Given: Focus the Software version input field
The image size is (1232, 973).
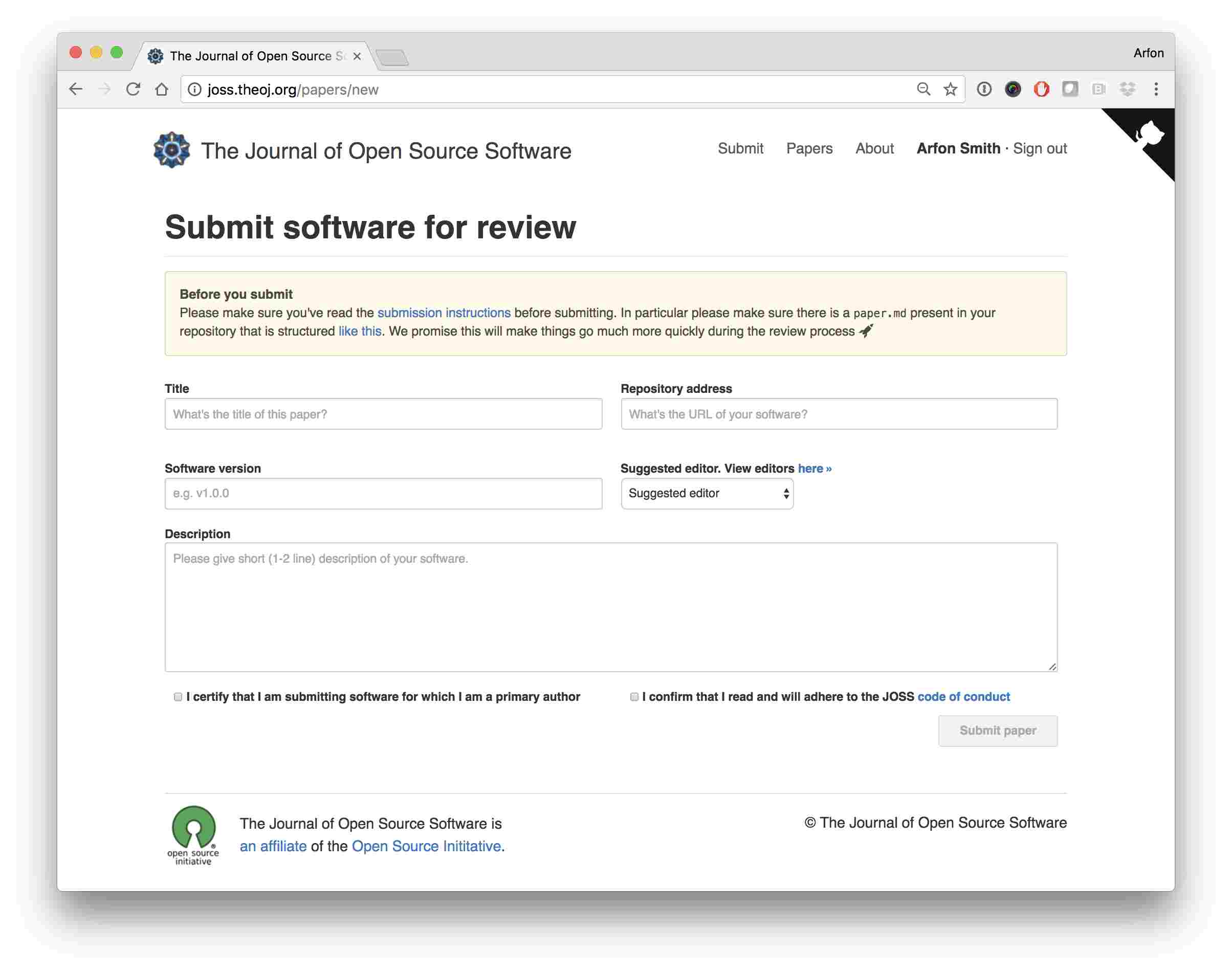Looking at the screenshot, I should coord(383,493).
